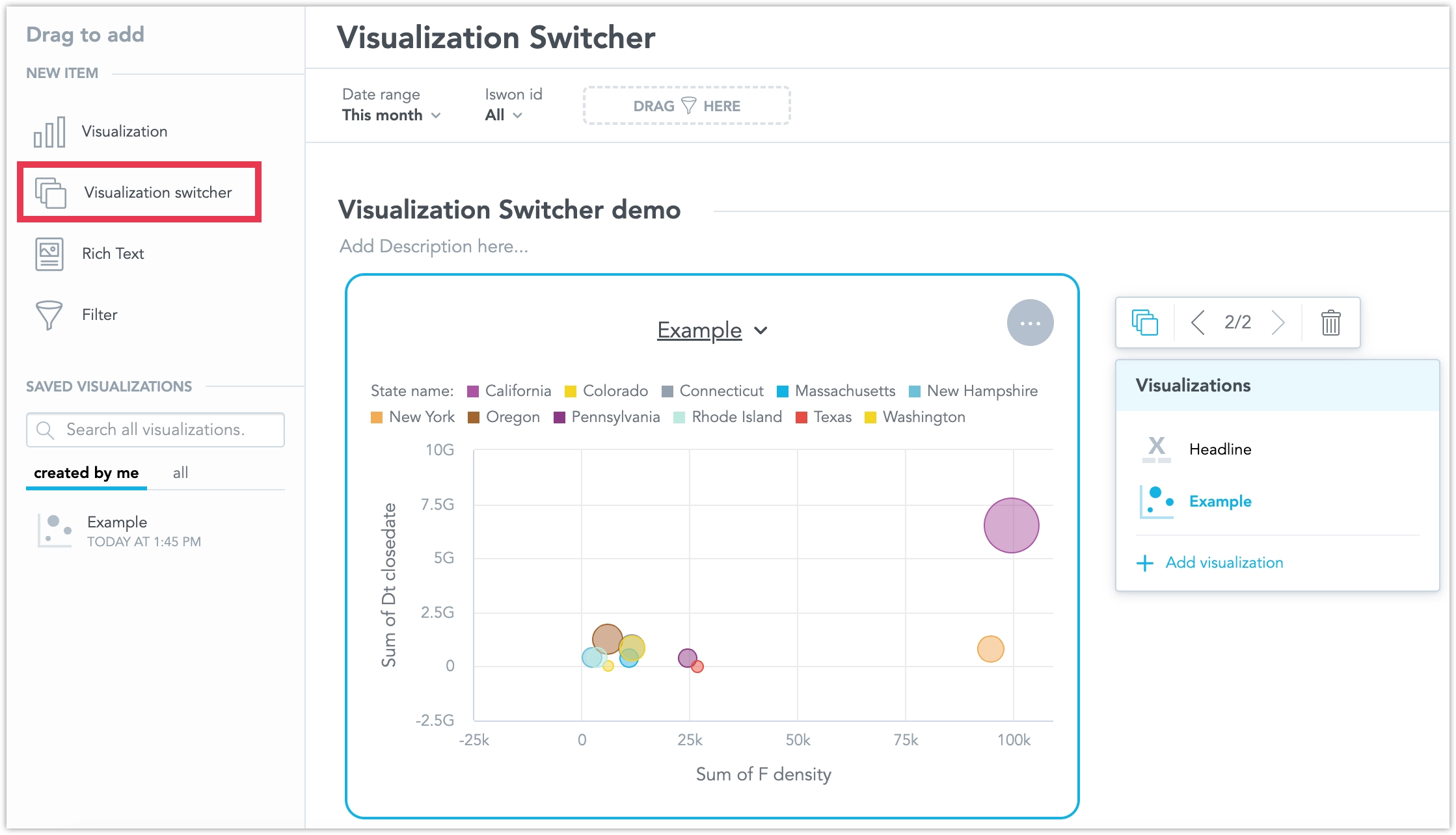Switch to the "all" tab
The height and width of the screenshot is (835, 1456).
point(180,472)
